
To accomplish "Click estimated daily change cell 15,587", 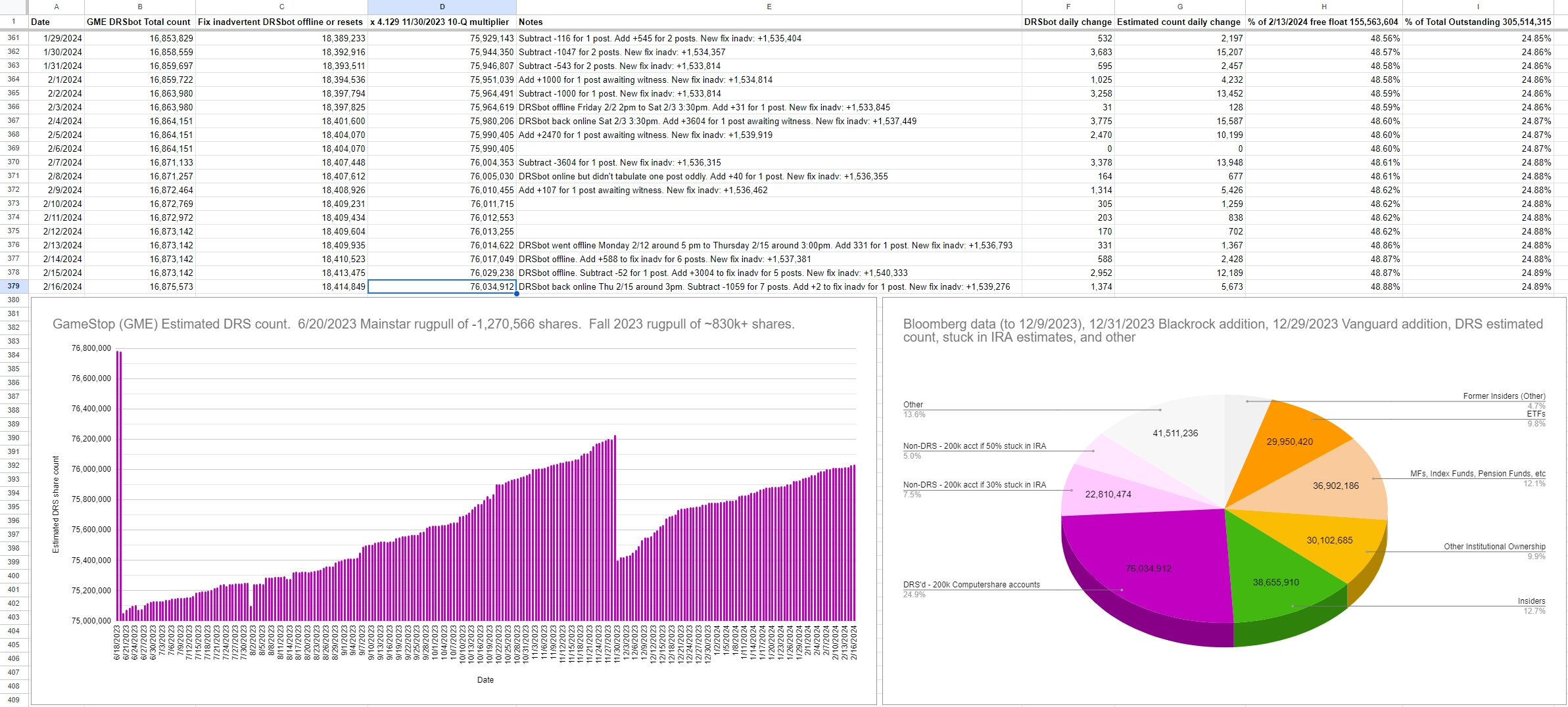I will tap(1179, 121).
